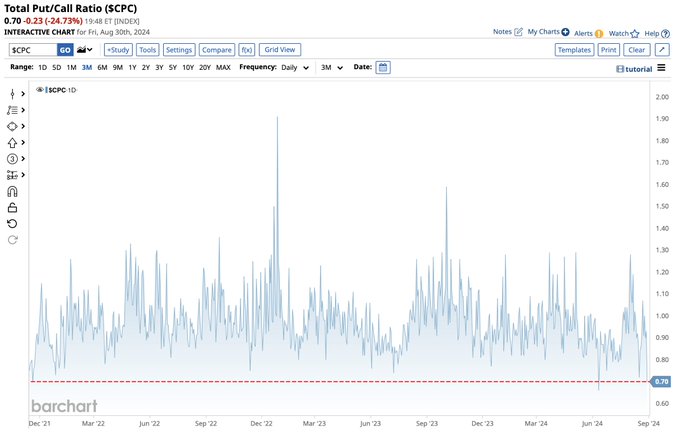Toggle the lock drawings icon
Viewport: 679px width, 435px height.
click(12, 208)
